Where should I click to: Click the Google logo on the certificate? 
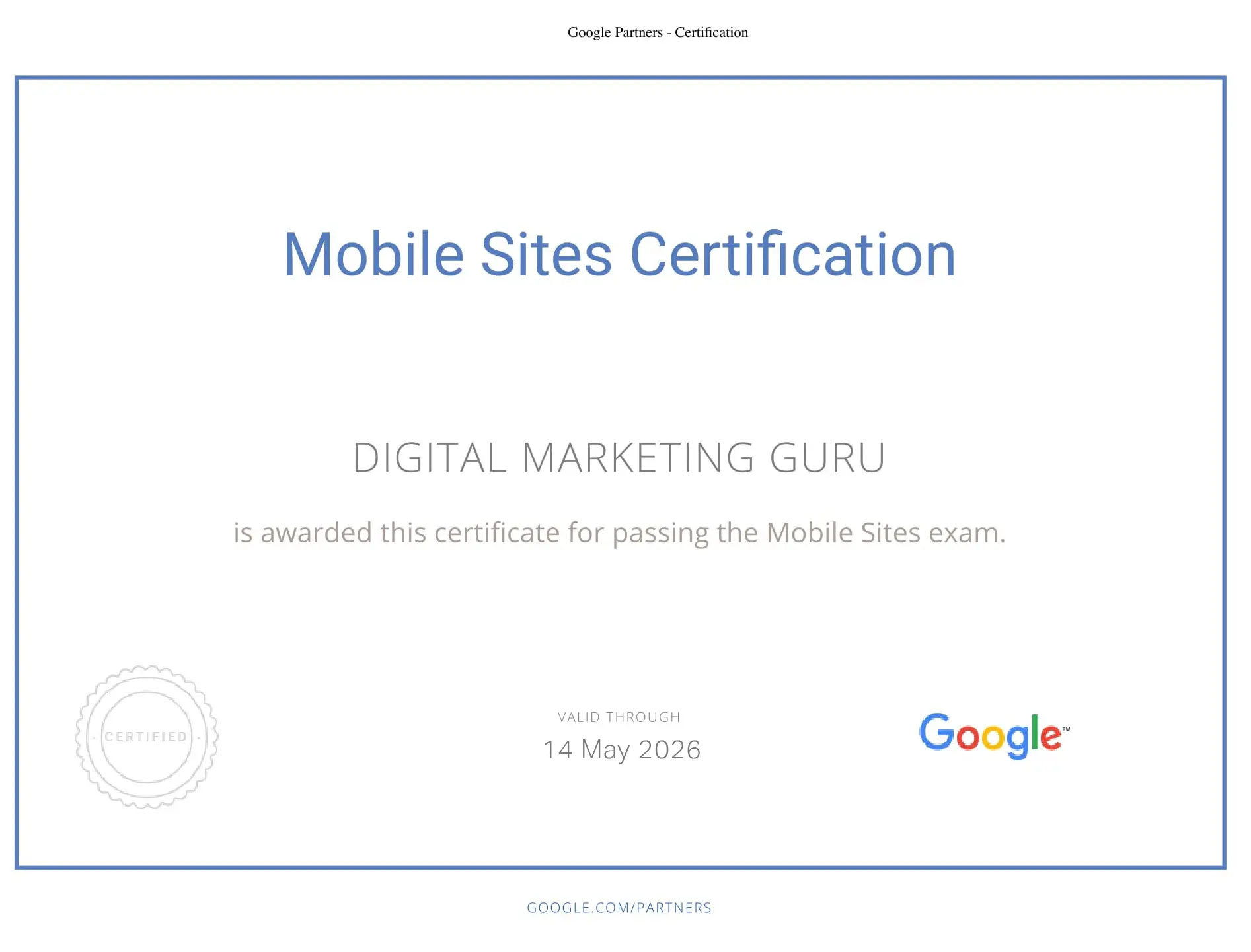(x=995, y=736)
